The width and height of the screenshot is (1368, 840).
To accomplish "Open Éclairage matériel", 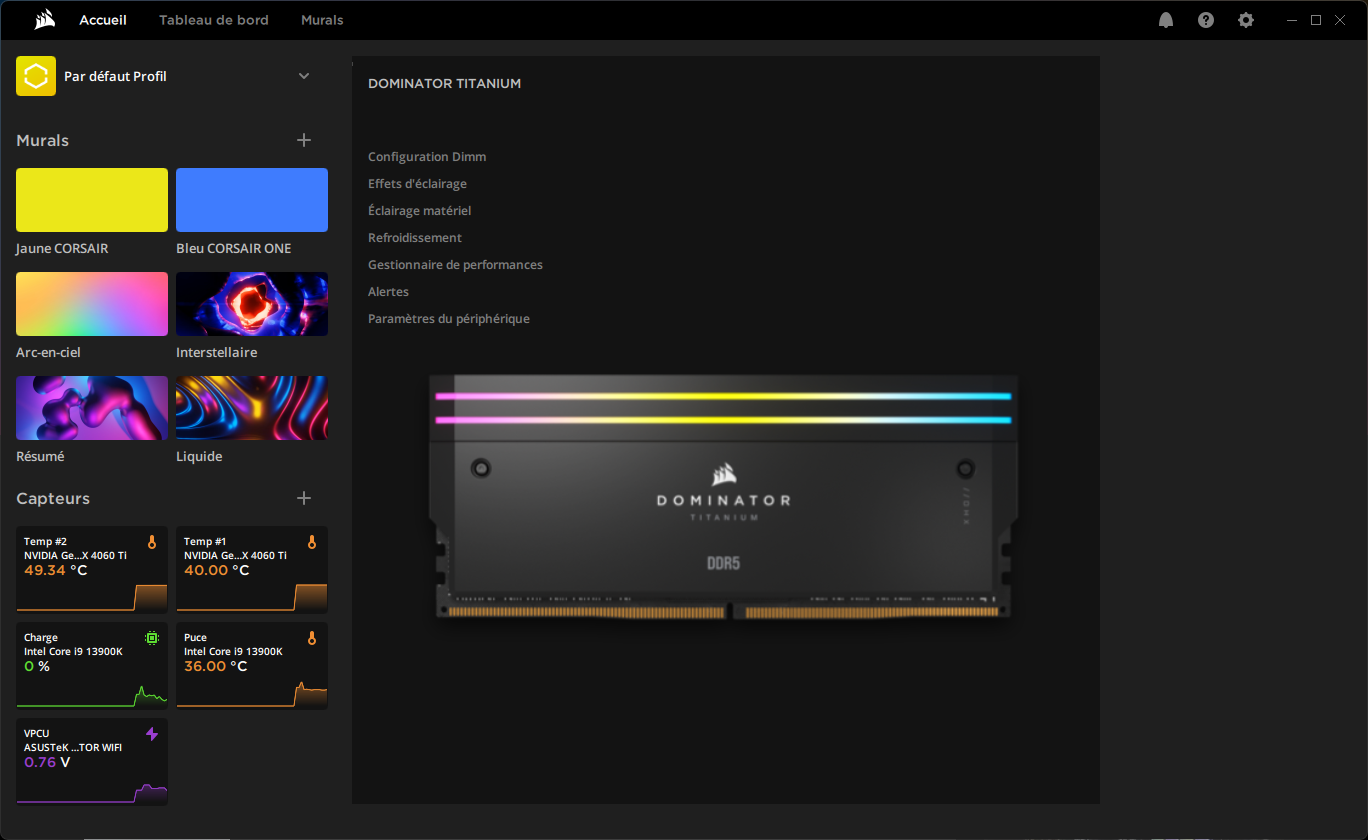I will point(419,211).
